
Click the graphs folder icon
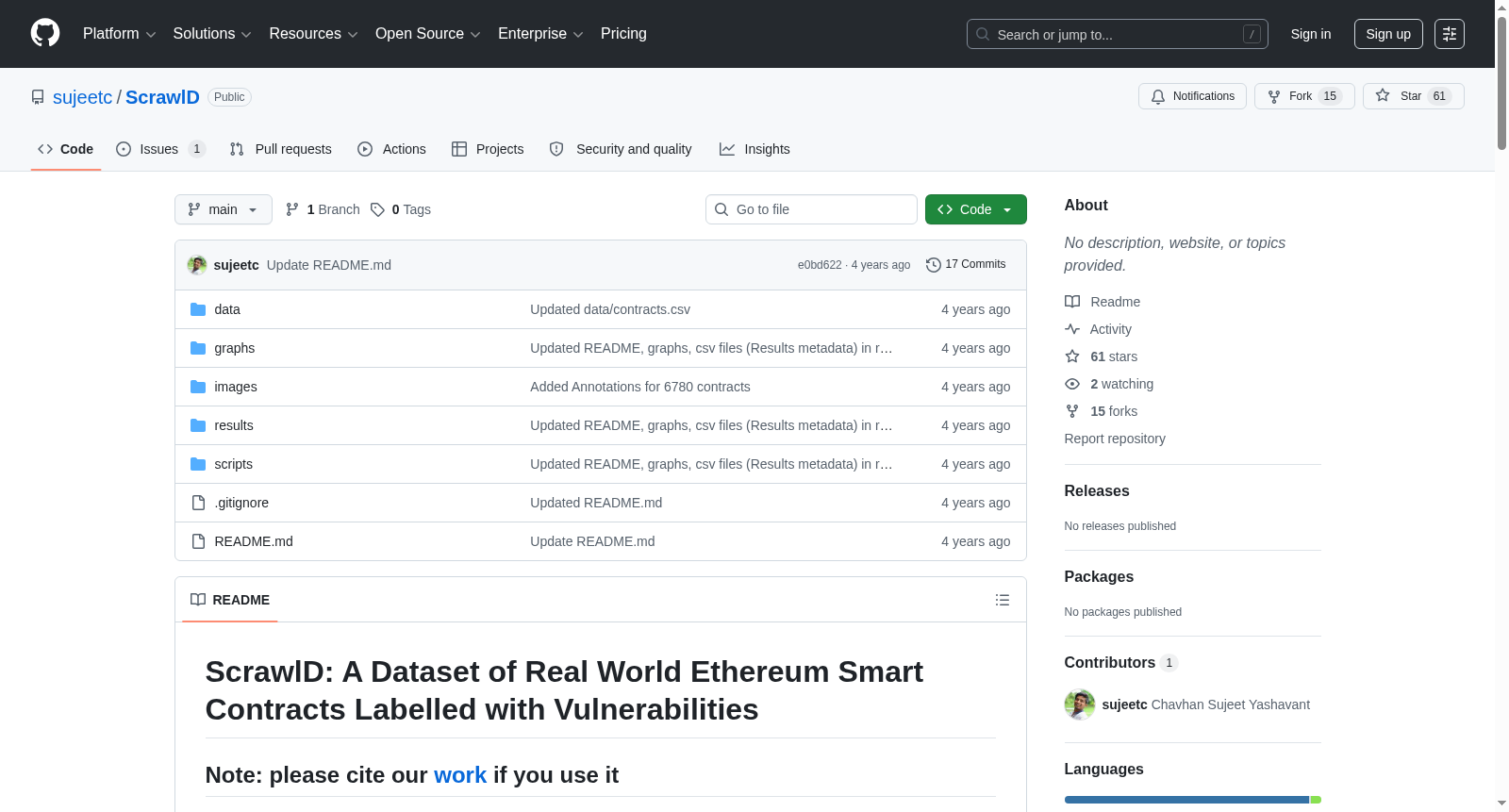coord(198,348)
